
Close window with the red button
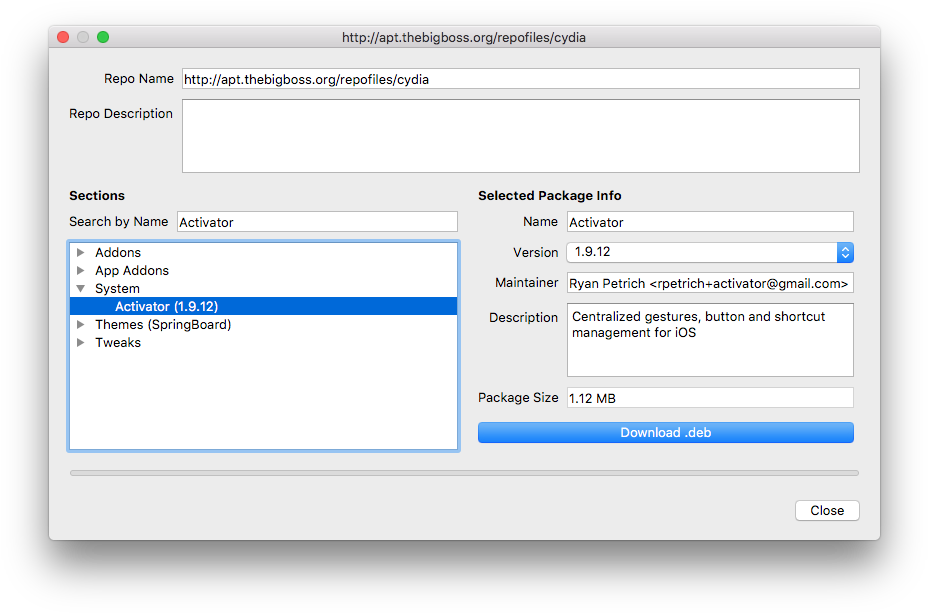(x=63, y=37)
